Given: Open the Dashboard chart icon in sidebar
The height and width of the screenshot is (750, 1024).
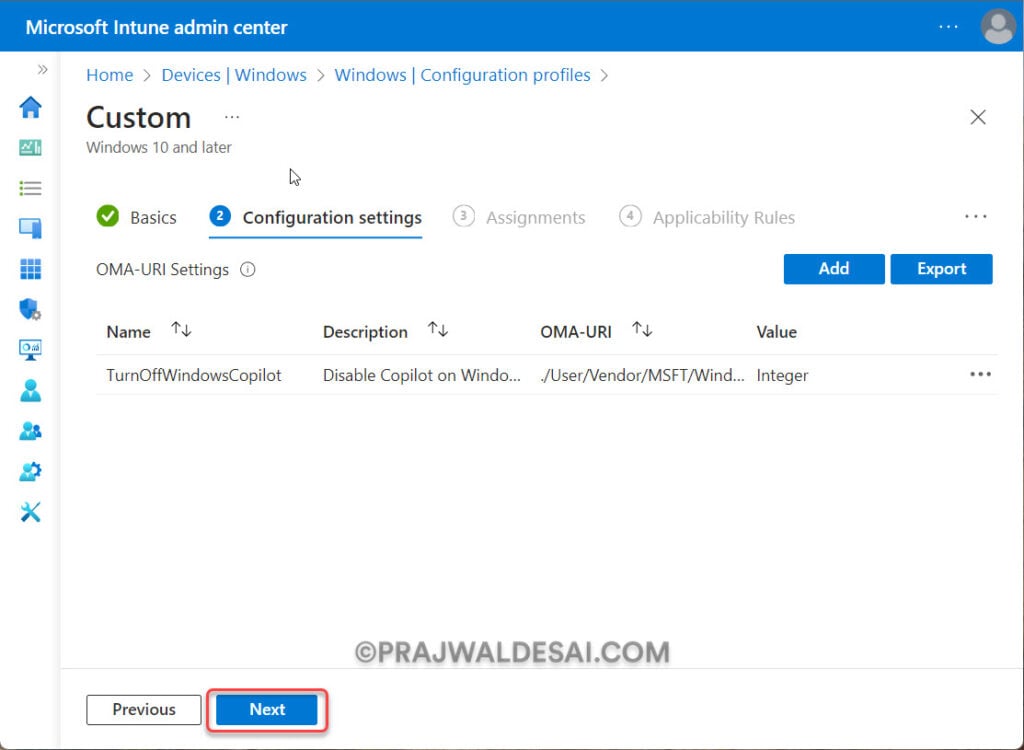Looking at the screenshot, I should click(30, 148).
